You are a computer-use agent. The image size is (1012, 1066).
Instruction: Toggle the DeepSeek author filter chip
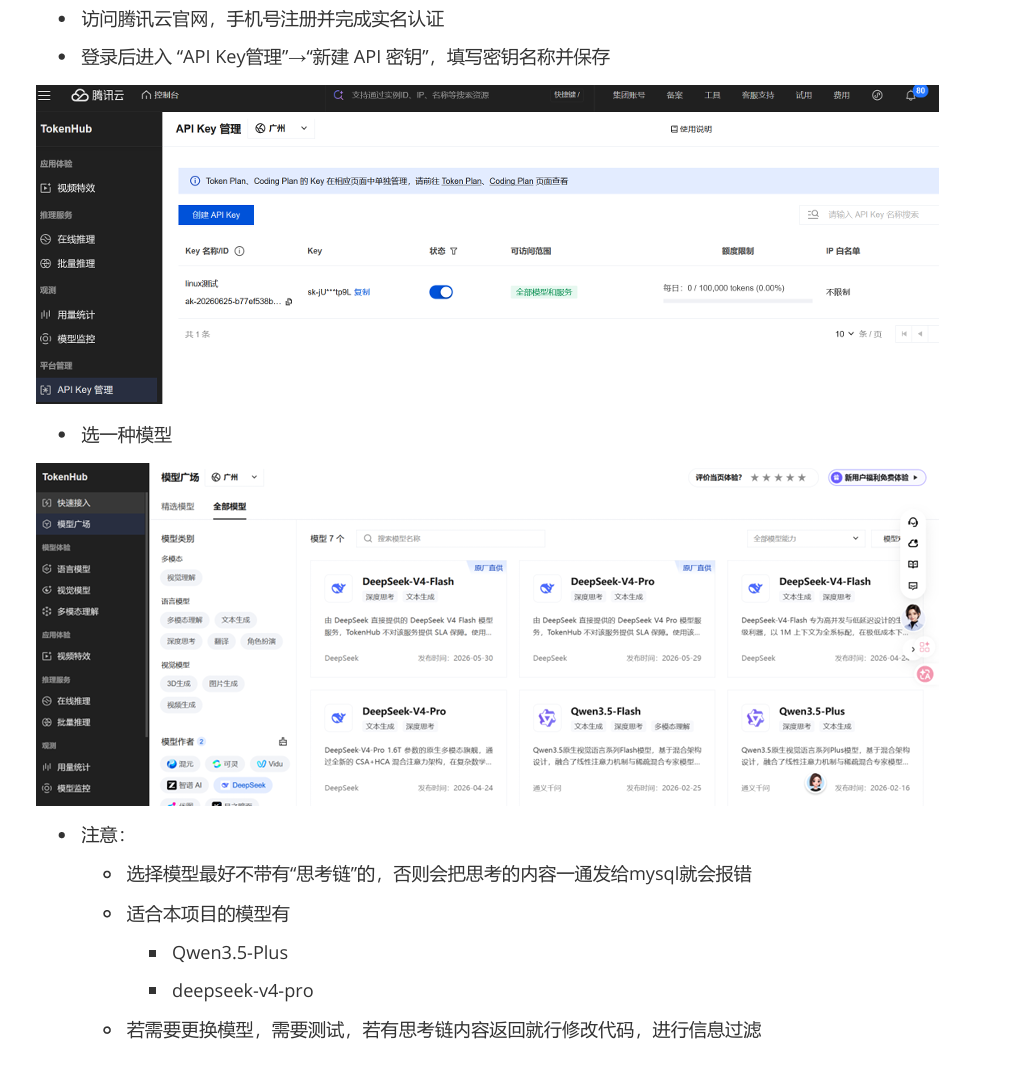[243, 785]
